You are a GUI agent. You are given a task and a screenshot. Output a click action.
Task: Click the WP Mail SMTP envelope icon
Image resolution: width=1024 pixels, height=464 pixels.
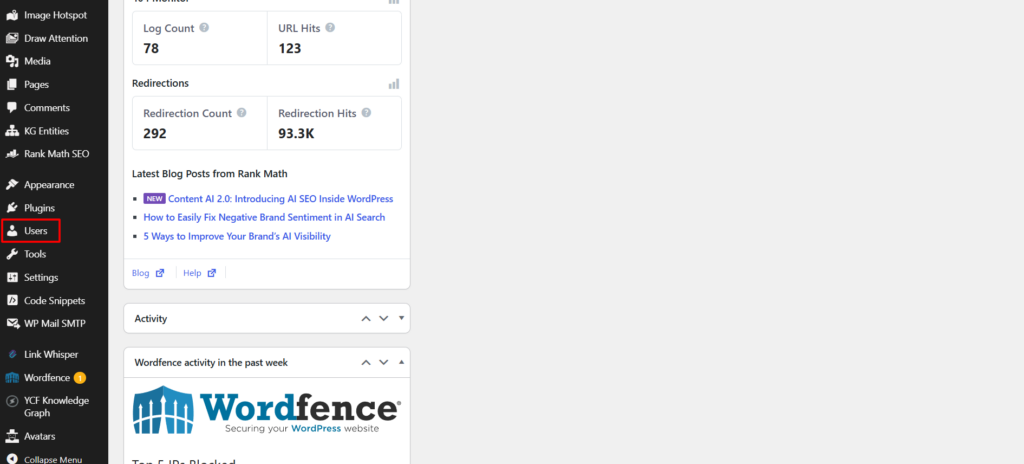tap(12, 323)
